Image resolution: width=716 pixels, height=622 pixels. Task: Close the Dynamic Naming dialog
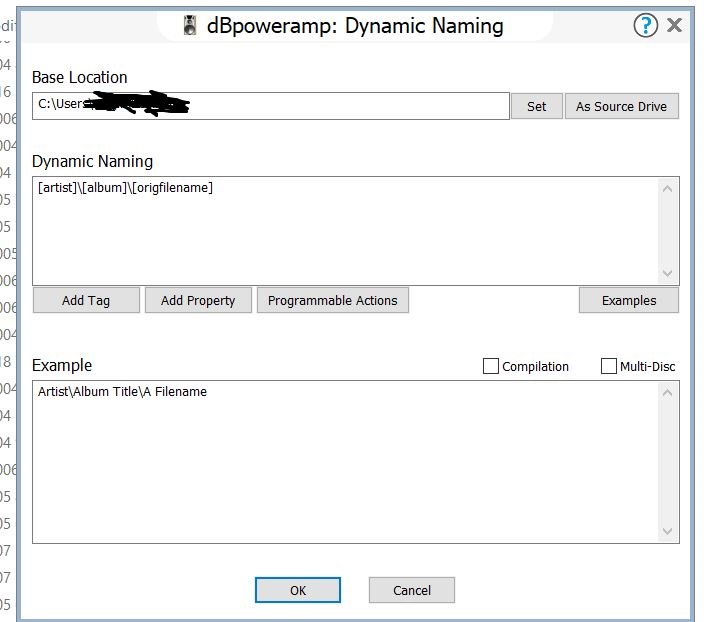pos(675,26)
